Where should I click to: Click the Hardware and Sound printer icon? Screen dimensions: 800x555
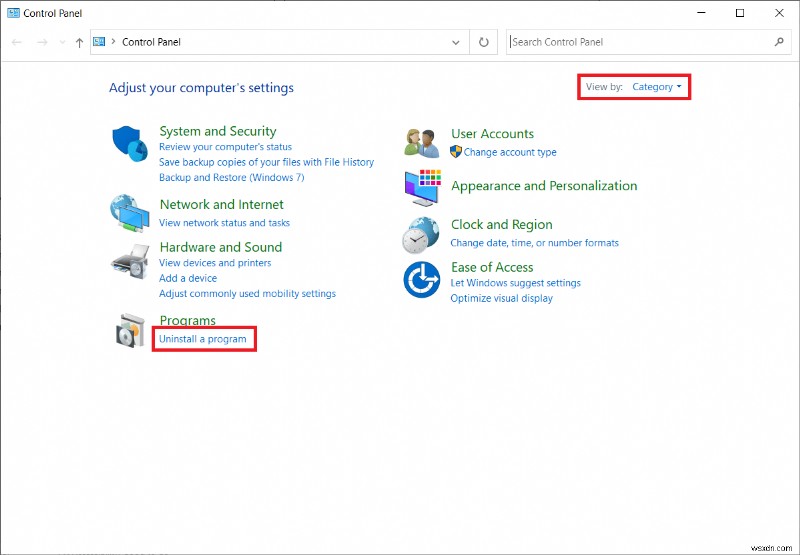[x=129, y=262]
